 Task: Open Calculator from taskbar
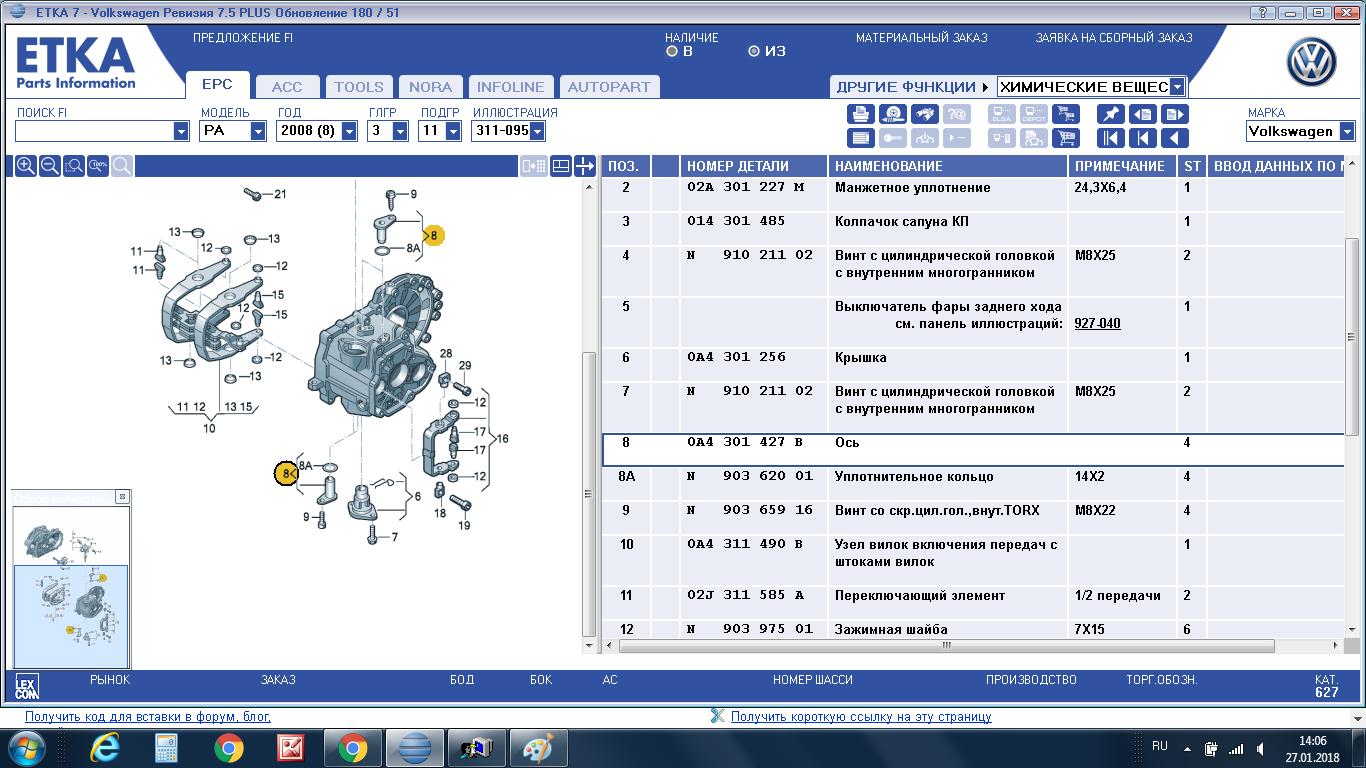(166, 748)
